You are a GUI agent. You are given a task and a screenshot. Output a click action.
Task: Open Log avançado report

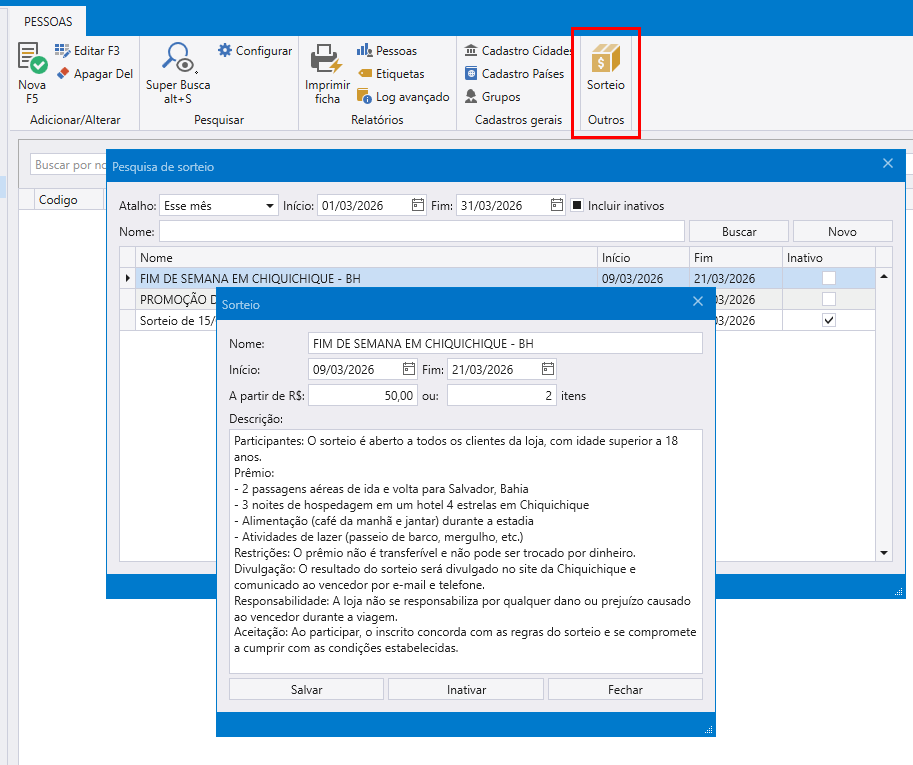point(403,97)
